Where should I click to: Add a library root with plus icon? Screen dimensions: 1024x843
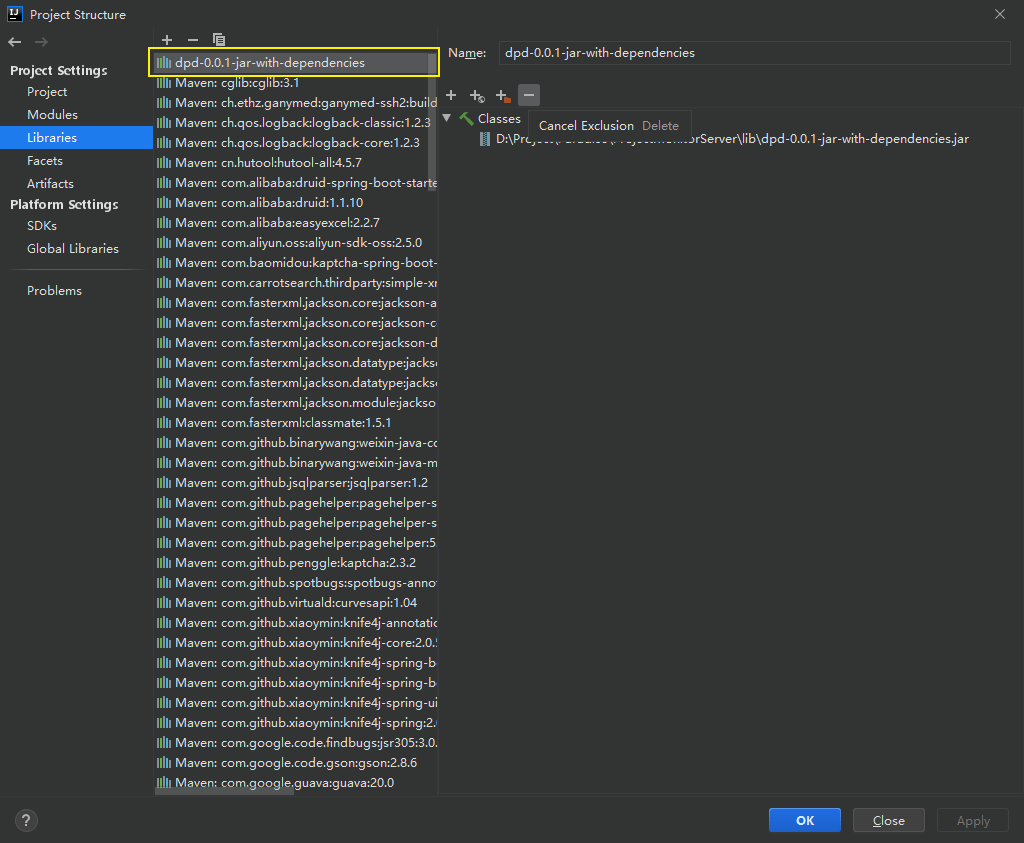pyautogui.click(x=451, y=95)
